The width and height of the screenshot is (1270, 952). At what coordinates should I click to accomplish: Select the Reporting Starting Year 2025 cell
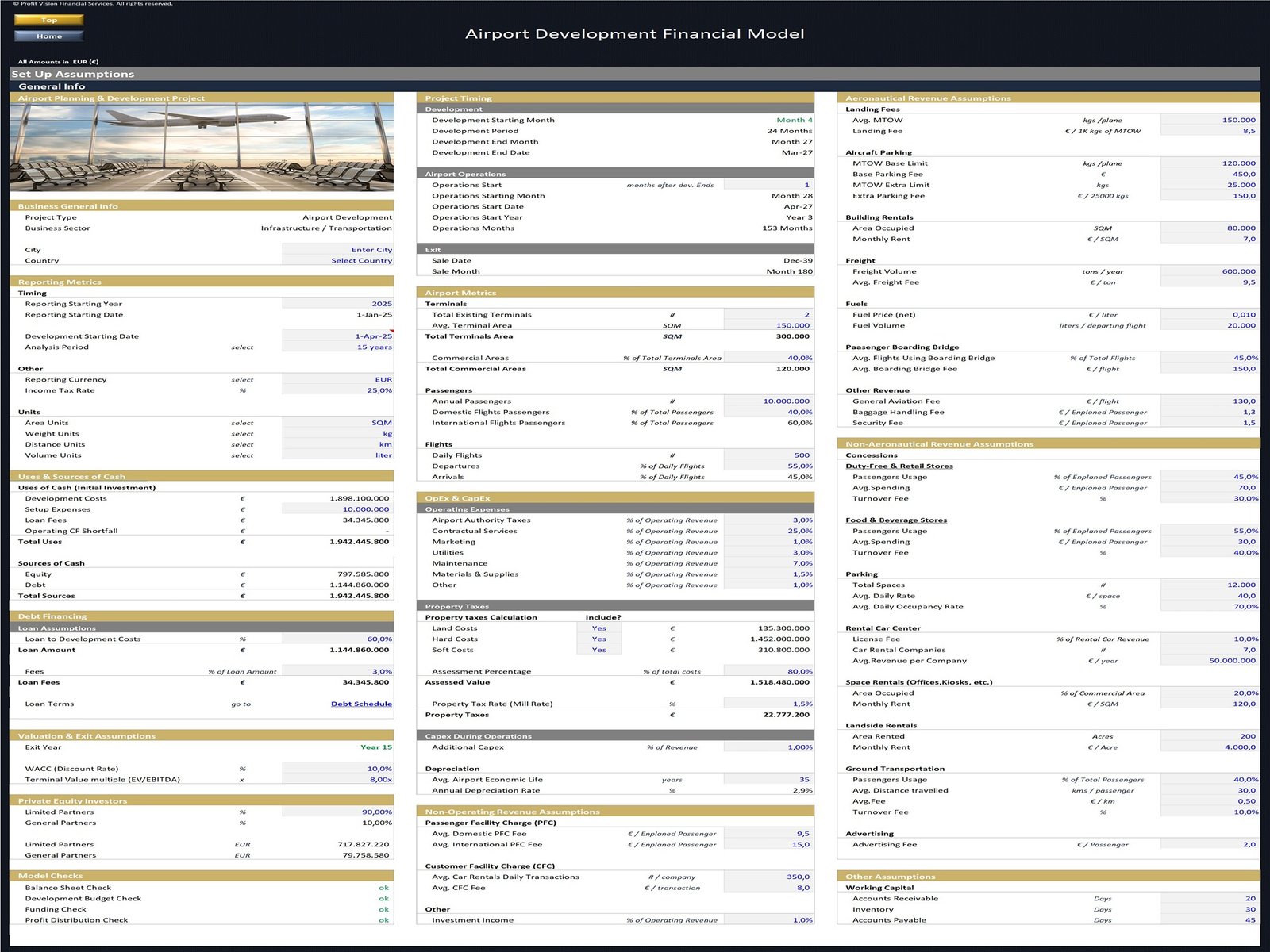pyautogui.click(x=337, y=304)
